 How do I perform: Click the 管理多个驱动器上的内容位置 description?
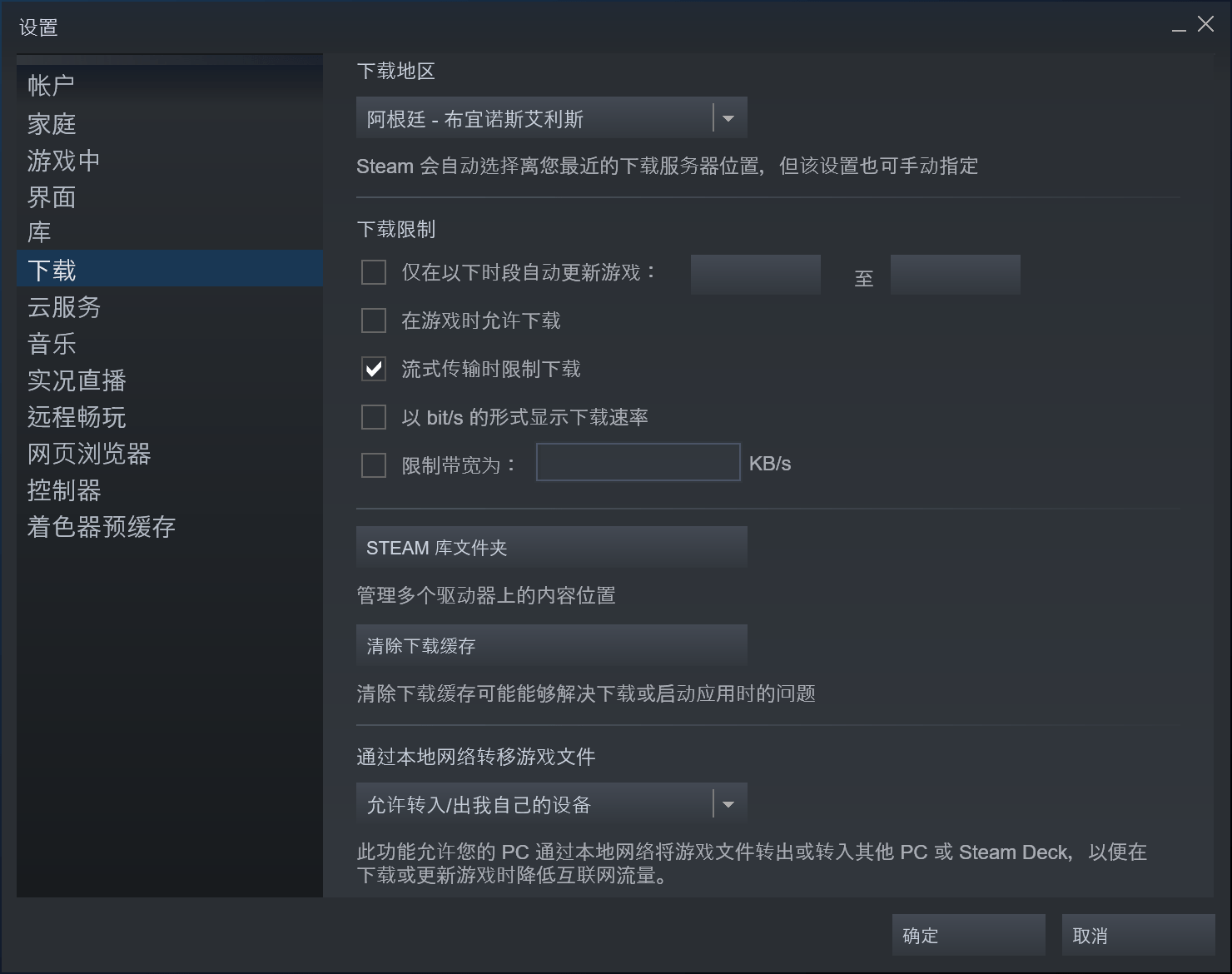tap(486, 595)
